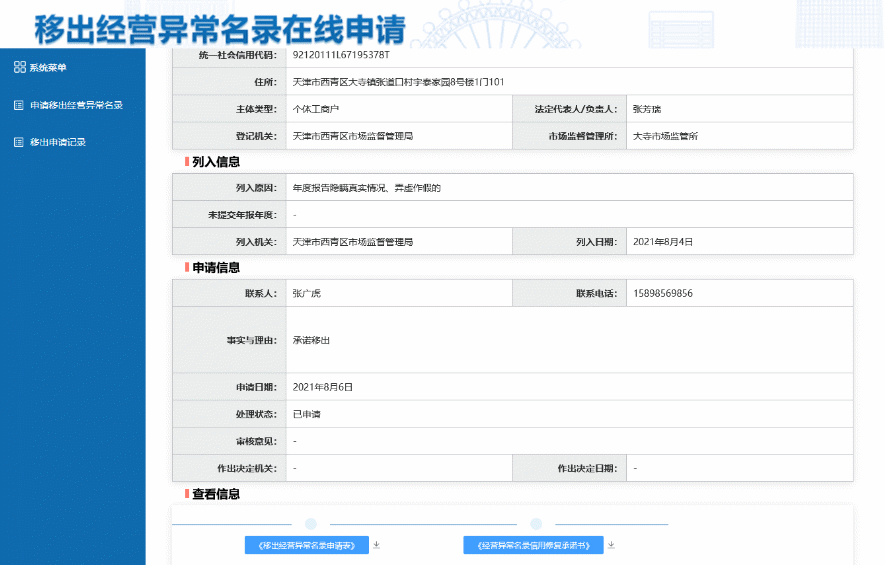Download the 移出经营异常名录申请表 via arrow icon

[x=377, y=545]
